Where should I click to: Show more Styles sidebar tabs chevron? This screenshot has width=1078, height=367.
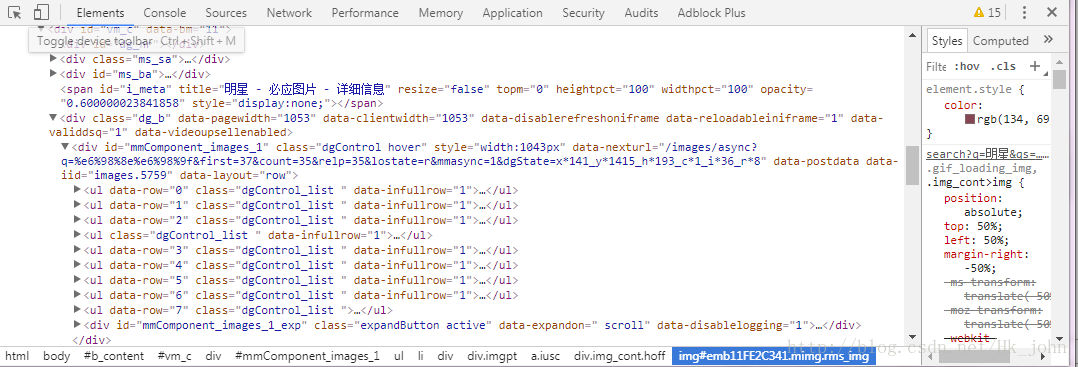pyautogui.click(x=1048, y=40)
